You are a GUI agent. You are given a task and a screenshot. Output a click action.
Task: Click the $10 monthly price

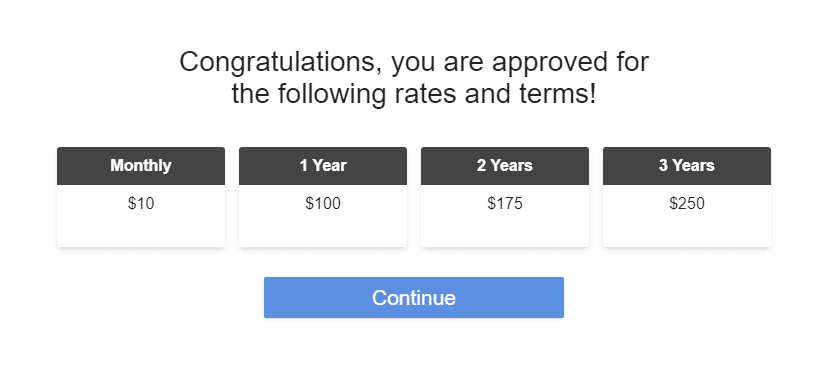point(141,204)
